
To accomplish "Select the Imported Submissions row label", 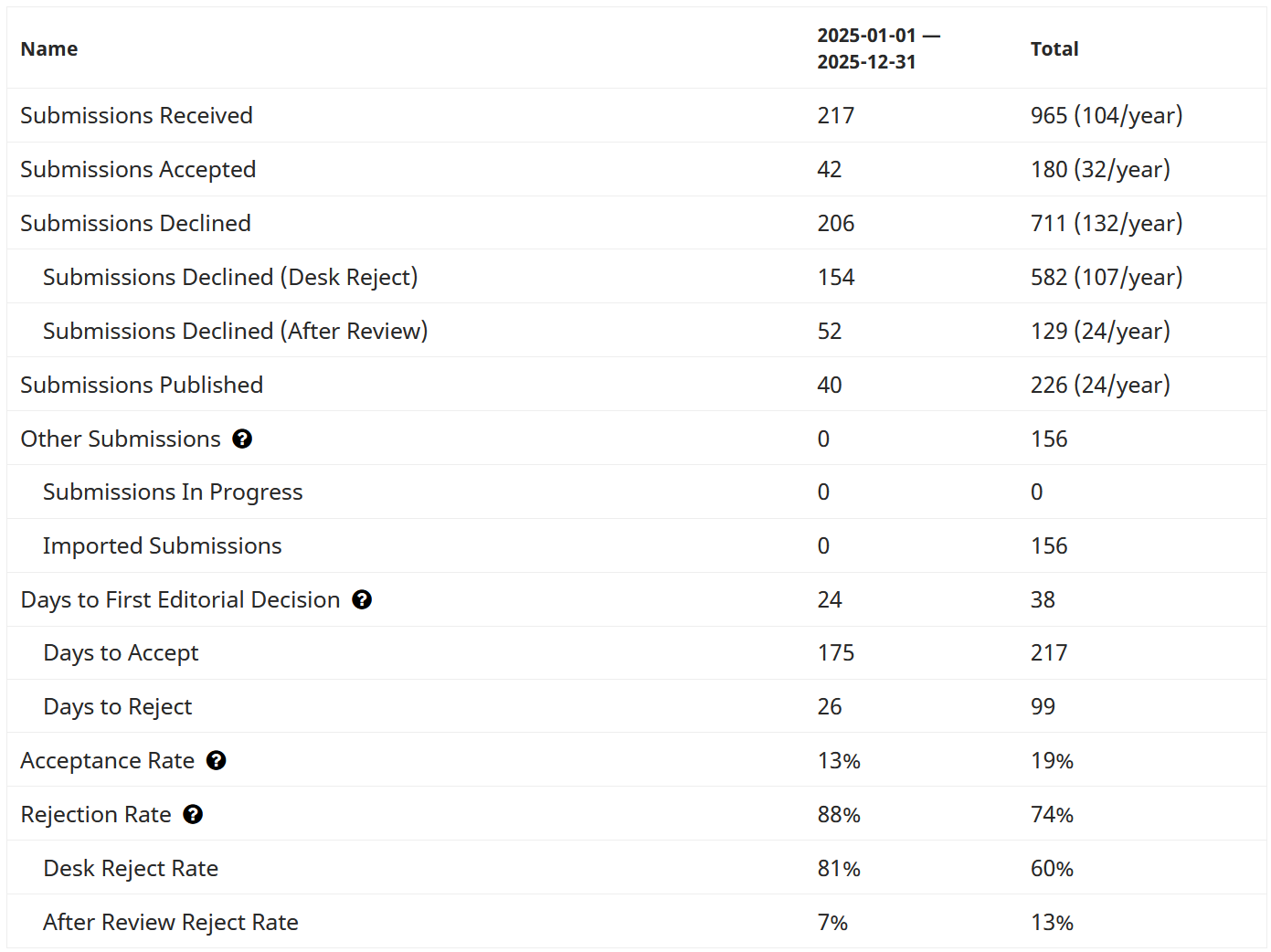I will pyautogui.click(x=163, y=546).
